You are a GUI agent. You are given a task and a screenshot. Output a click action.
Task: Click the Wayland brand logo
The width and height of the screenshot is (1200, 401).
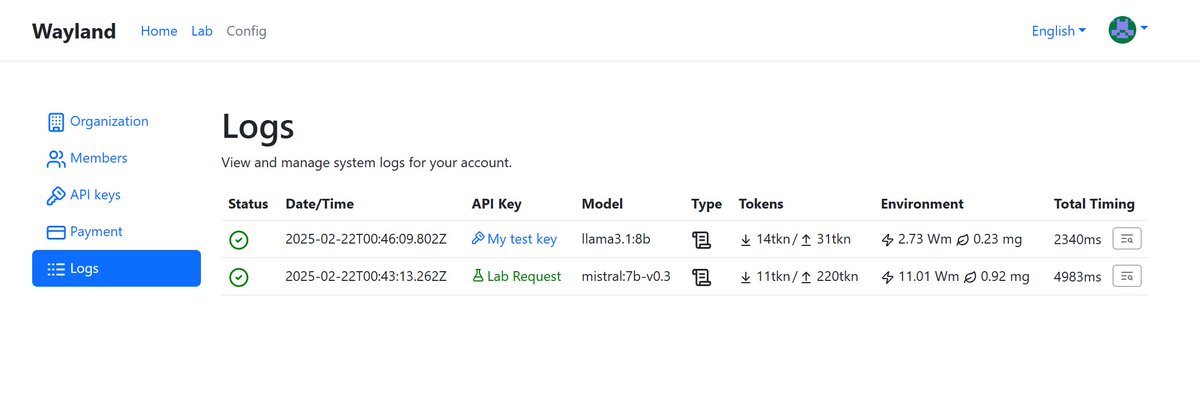pos(74,31)
